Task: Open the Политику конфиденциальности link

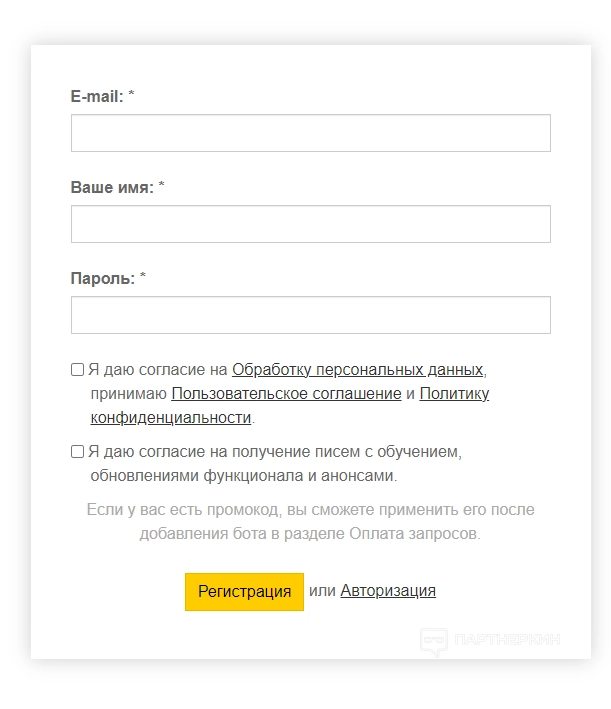Action: pyautogui.click(x=454, y=393)
